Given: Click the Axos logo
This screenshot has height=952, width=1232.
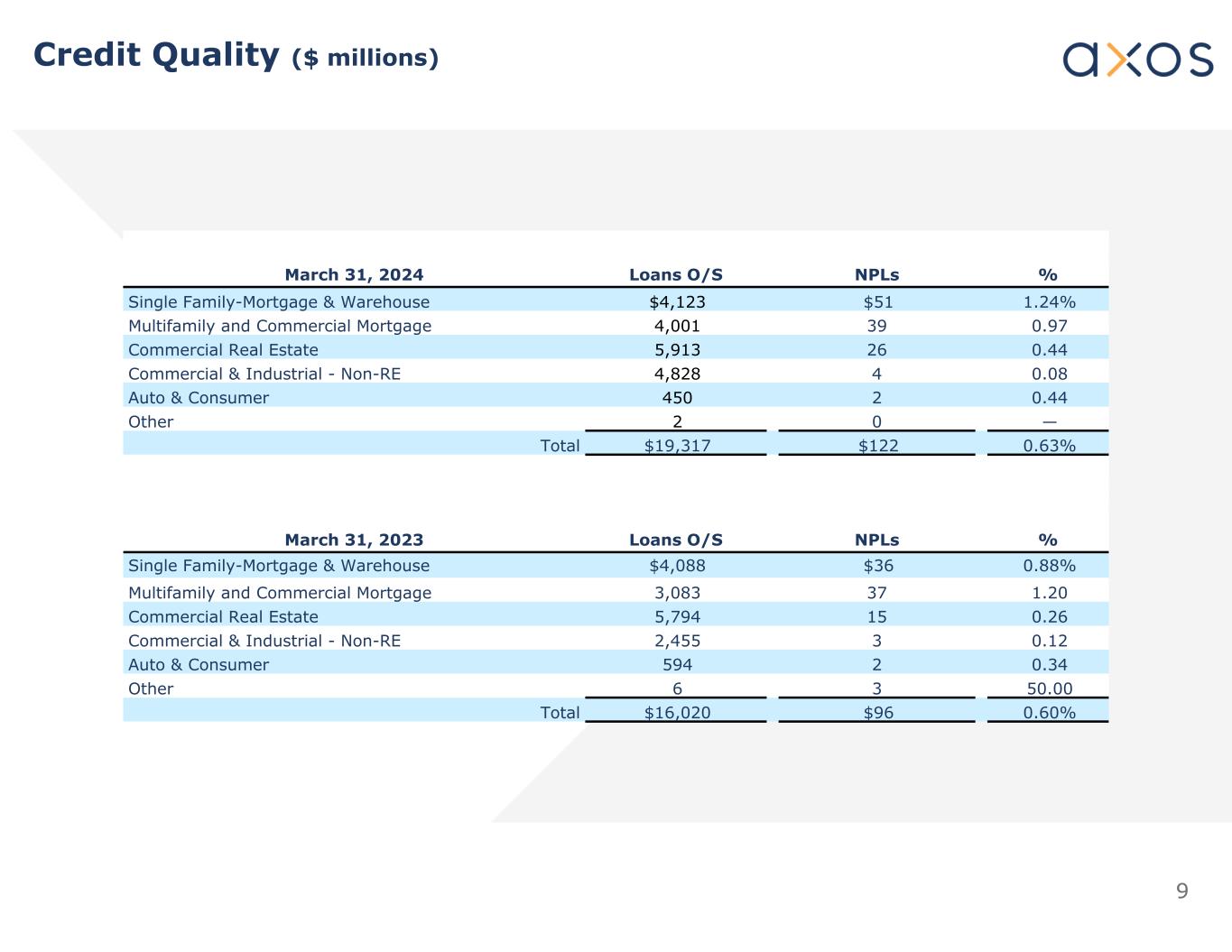Looking at the screenshot, I should point(1137,60).
